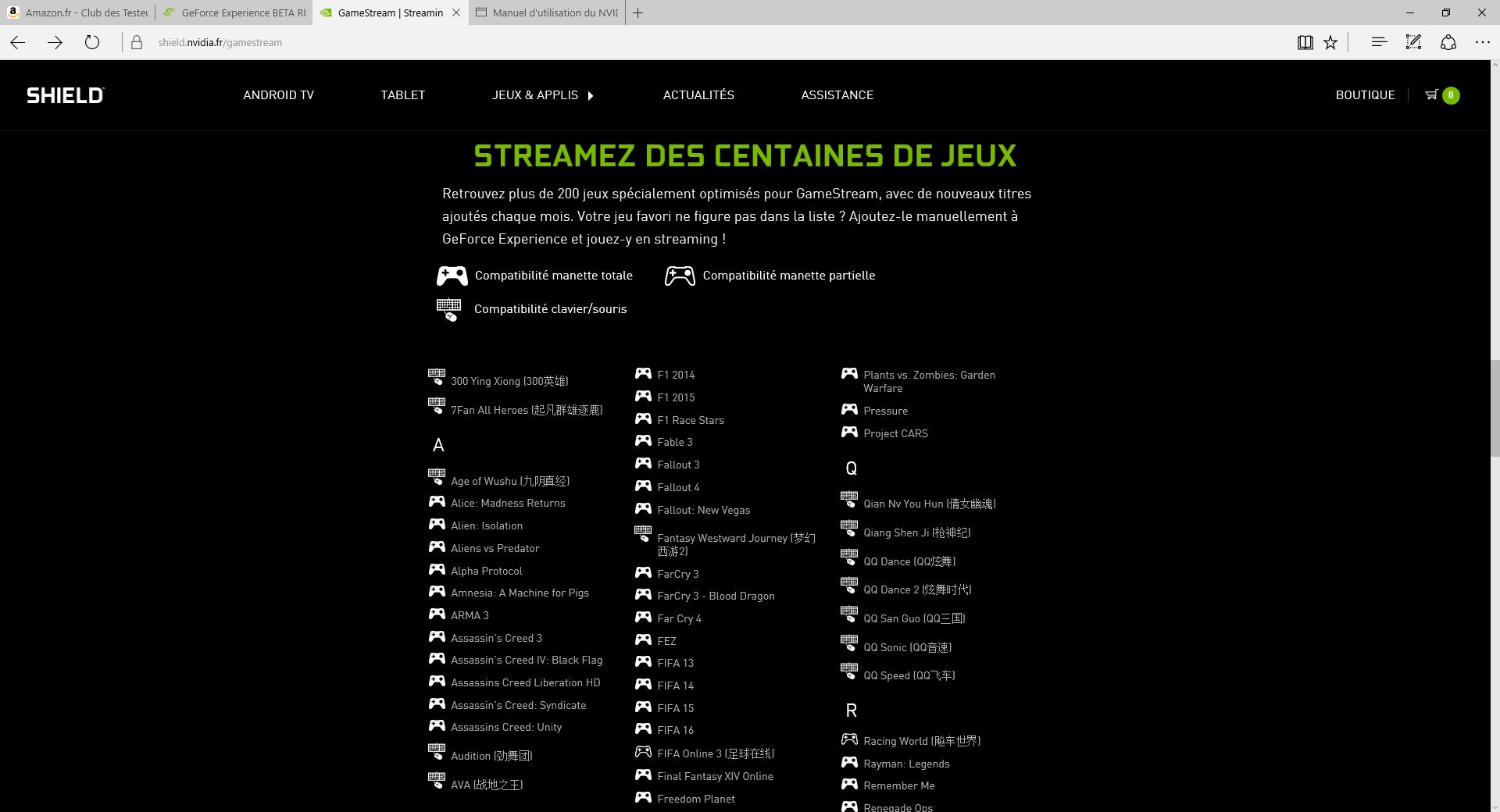This screenshot has height=812, width=1500.
Task: Click the partial controller compatibility icon
Action: coord(679,275)
